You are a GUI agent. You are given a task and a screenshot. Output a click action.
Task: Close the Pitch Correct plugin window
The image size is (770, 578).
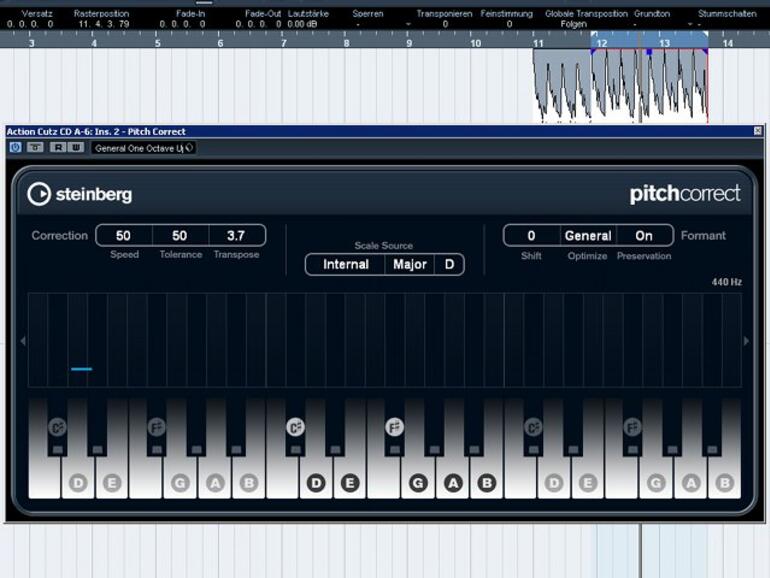tap(757, 131)
